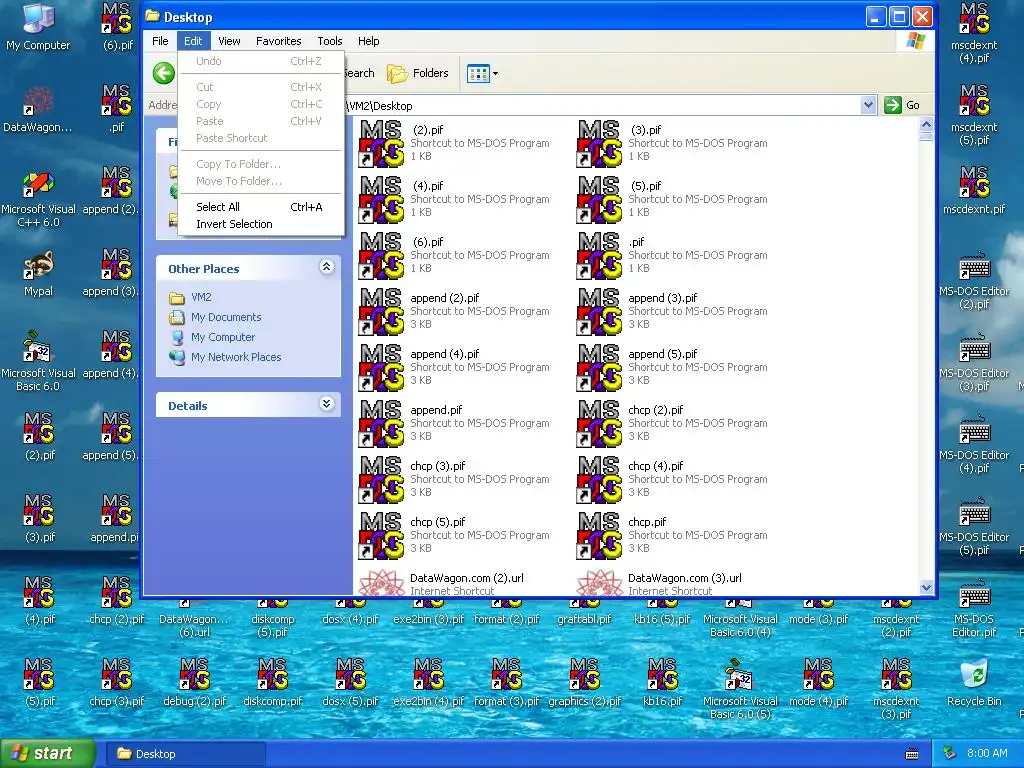Collapse the Other Places panel
1024x768 pixels.
pos(327,266)
